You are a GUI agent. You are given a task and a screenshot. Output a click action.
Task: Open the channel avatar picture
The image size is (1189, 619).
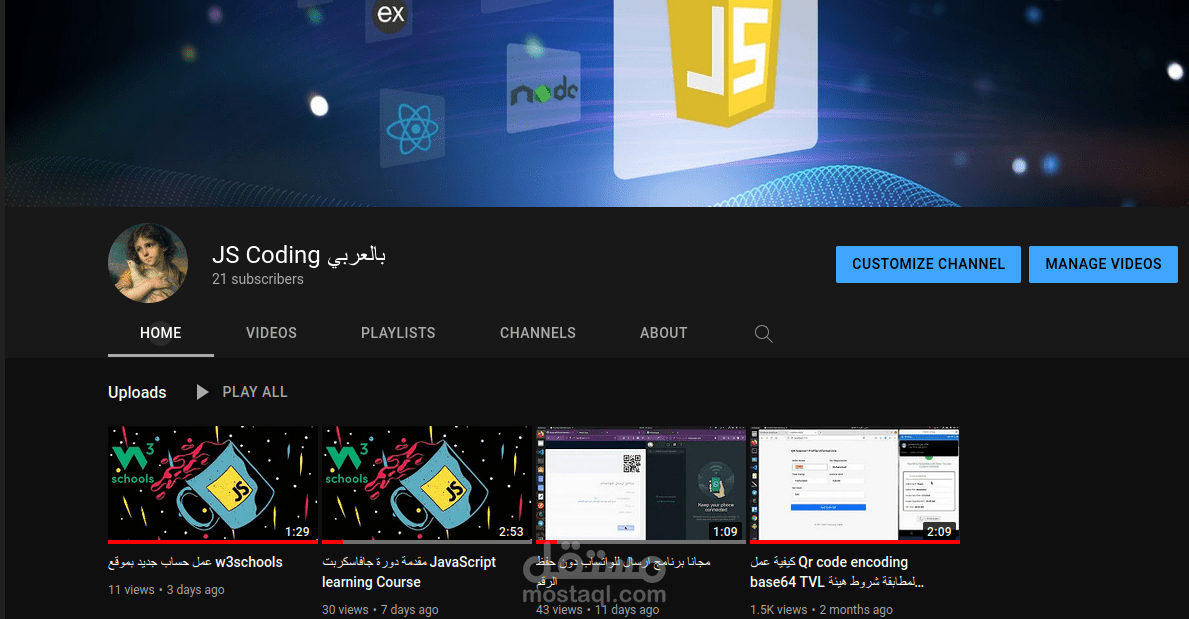(x=148, y=263)
